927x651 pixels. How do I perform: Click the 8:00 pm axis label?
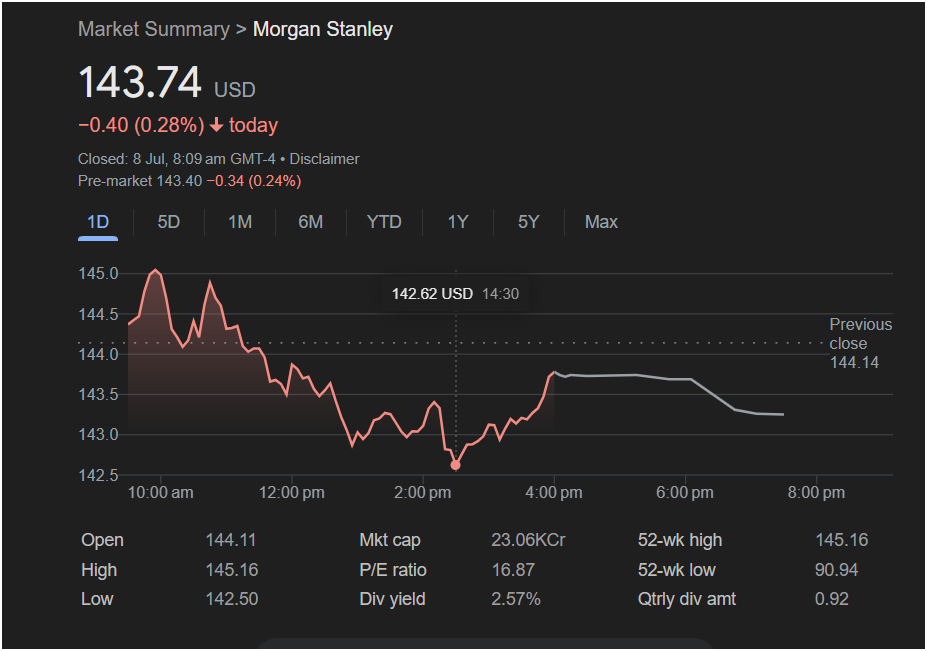(x=816, y=493)
